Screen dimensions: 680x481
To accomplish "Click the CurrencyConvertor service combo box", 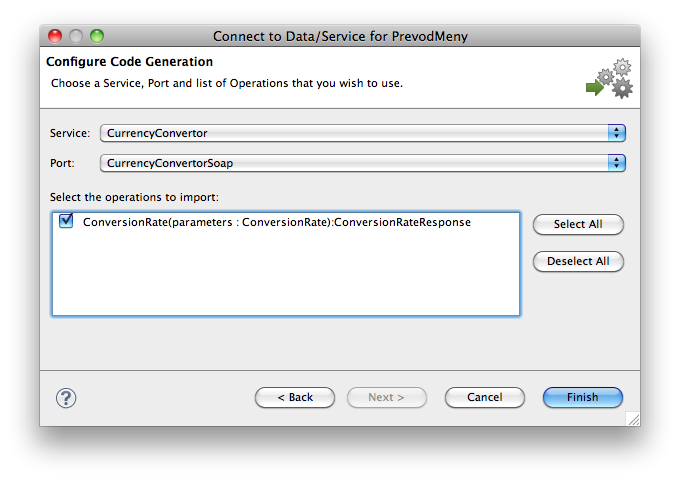I will click(363, 133).
